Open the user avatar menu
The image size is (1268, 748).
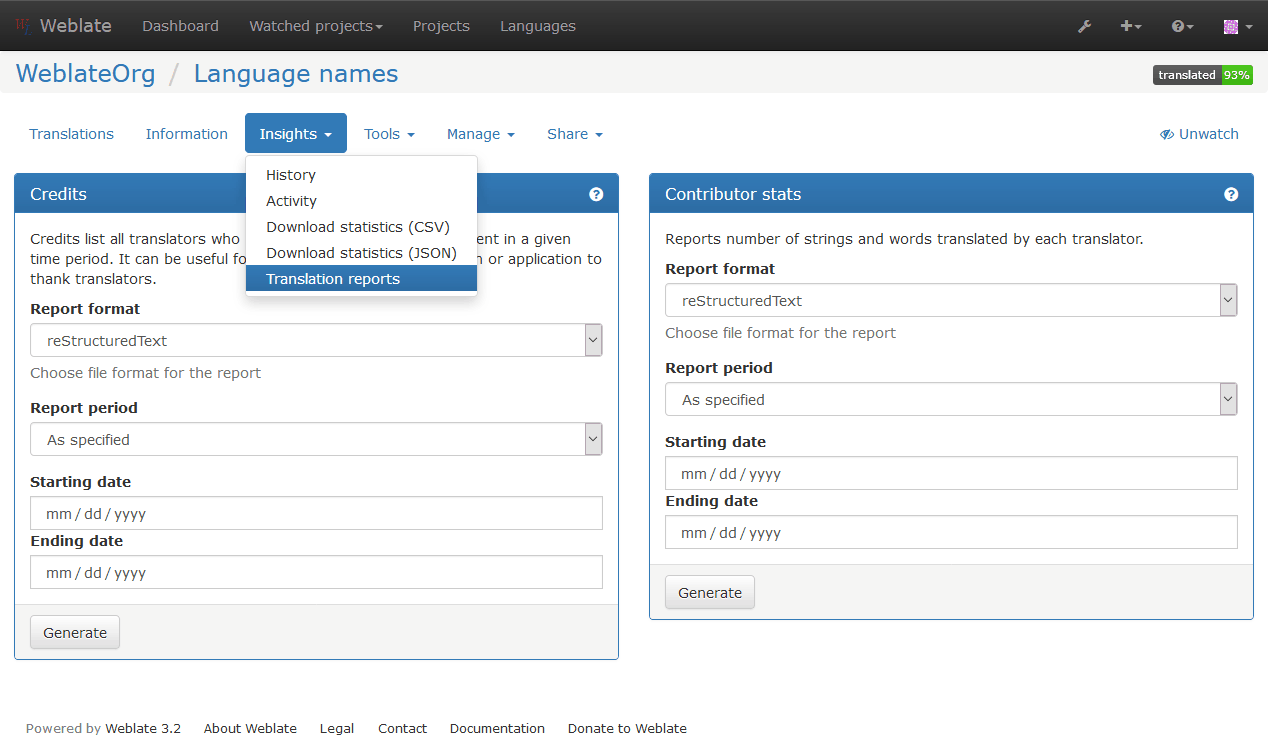point(1237,26)
